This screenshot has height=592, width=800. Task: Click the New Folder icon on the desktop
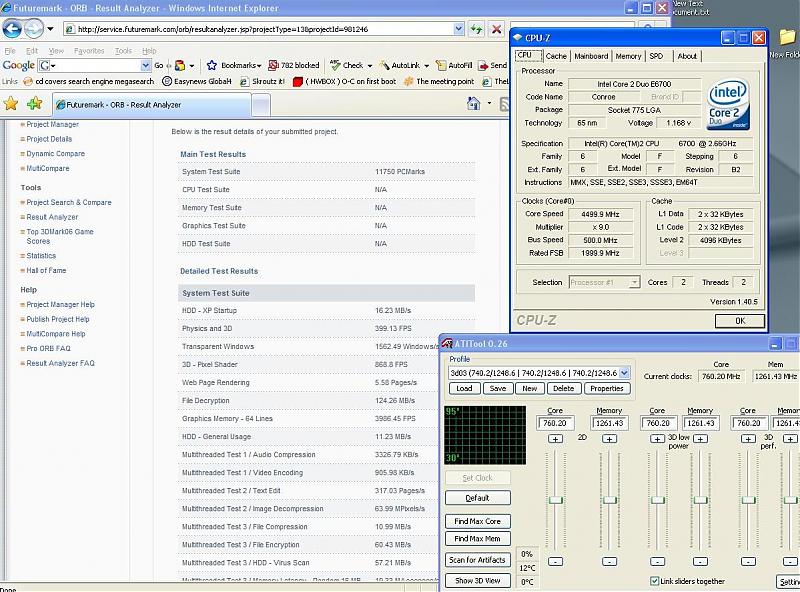(x=788, y=37)
